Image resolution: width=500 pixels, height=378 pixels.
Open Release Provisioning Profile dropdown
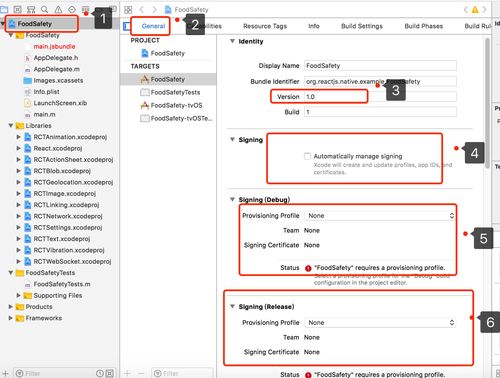pos(380,323)
